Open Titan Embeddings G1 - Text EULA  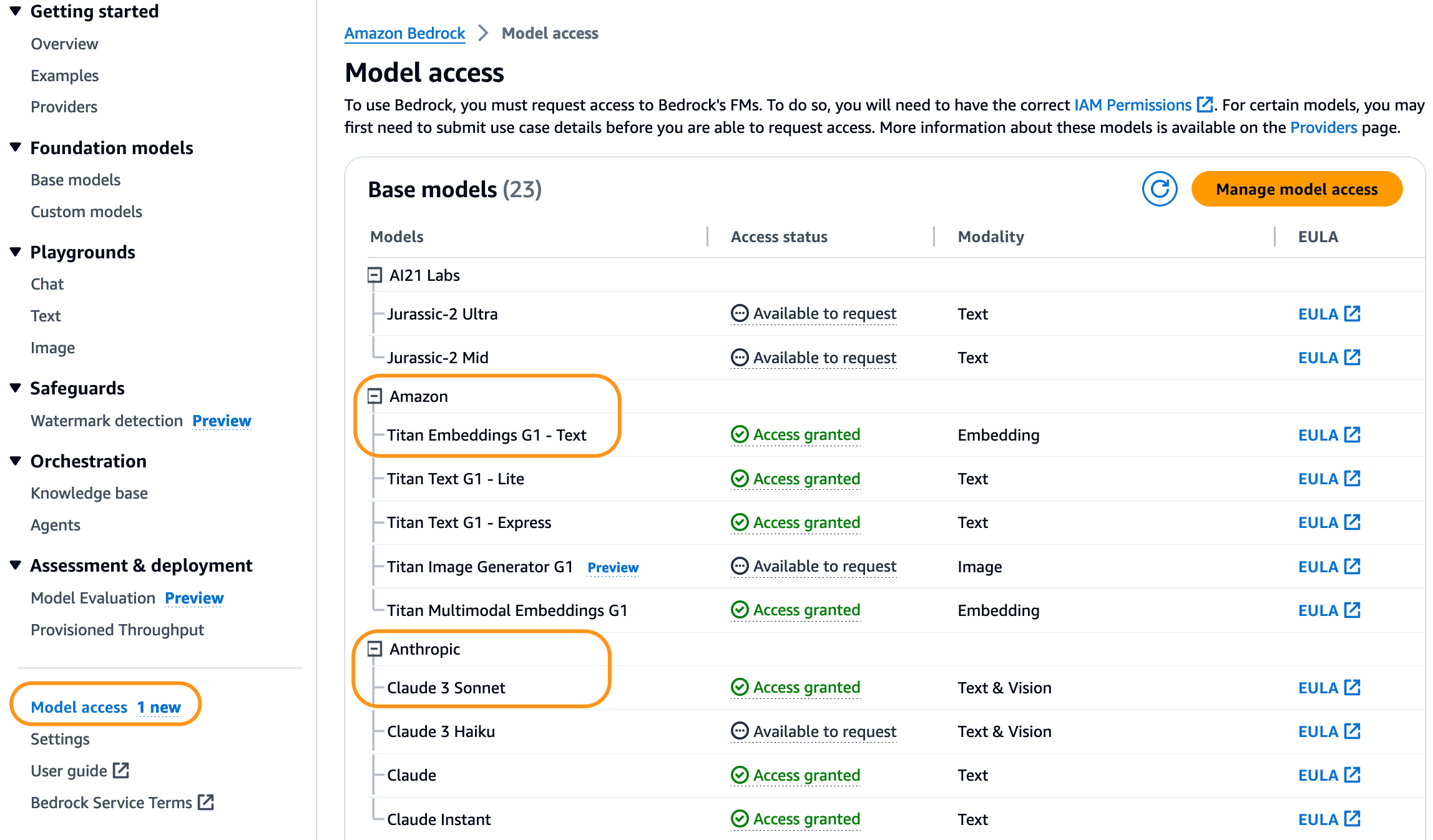point(1329,435)
